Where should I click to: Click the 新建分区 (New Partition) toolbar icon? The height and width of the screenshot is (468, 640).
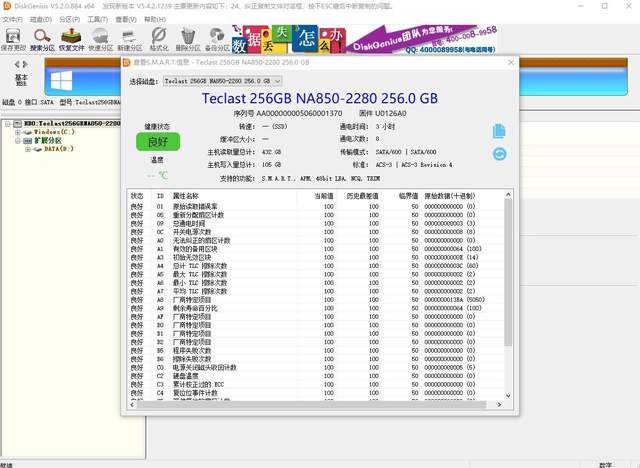129,39
